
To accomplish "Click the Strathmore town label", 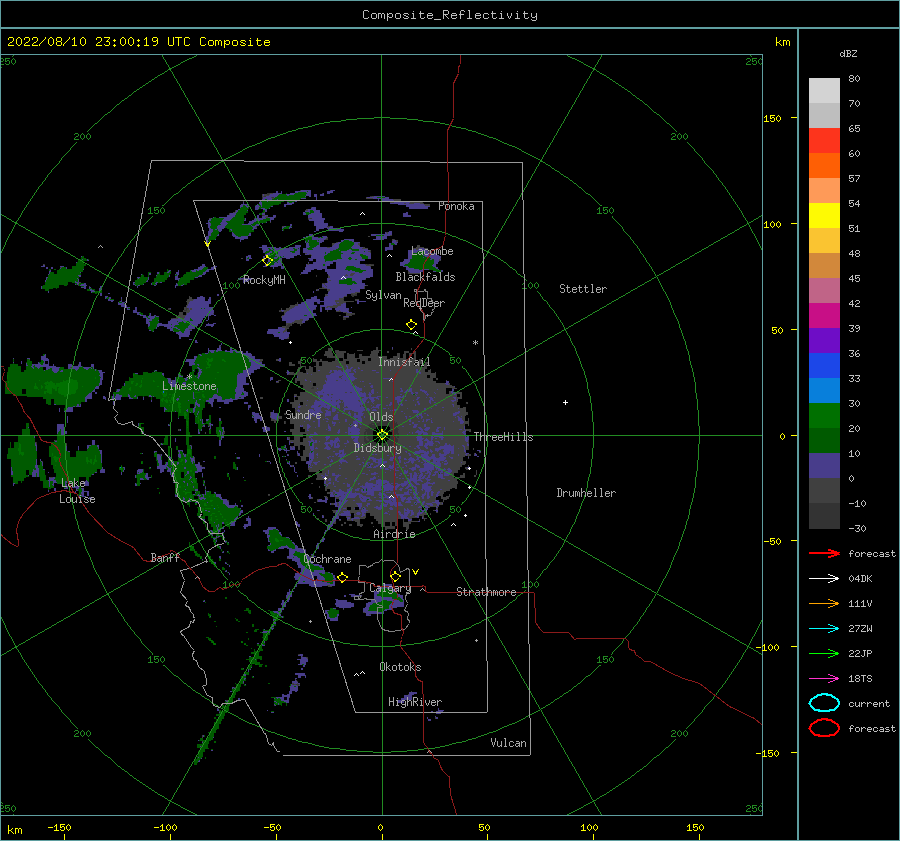I will 486,592.
